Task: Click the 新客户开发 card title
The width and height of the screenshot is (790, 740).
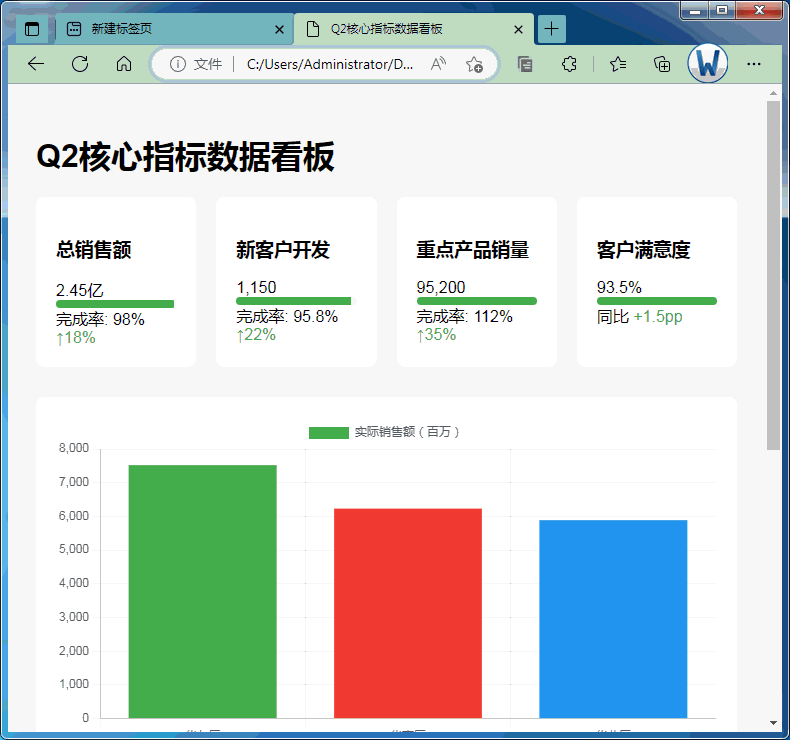Action: [x=283, y=250]
